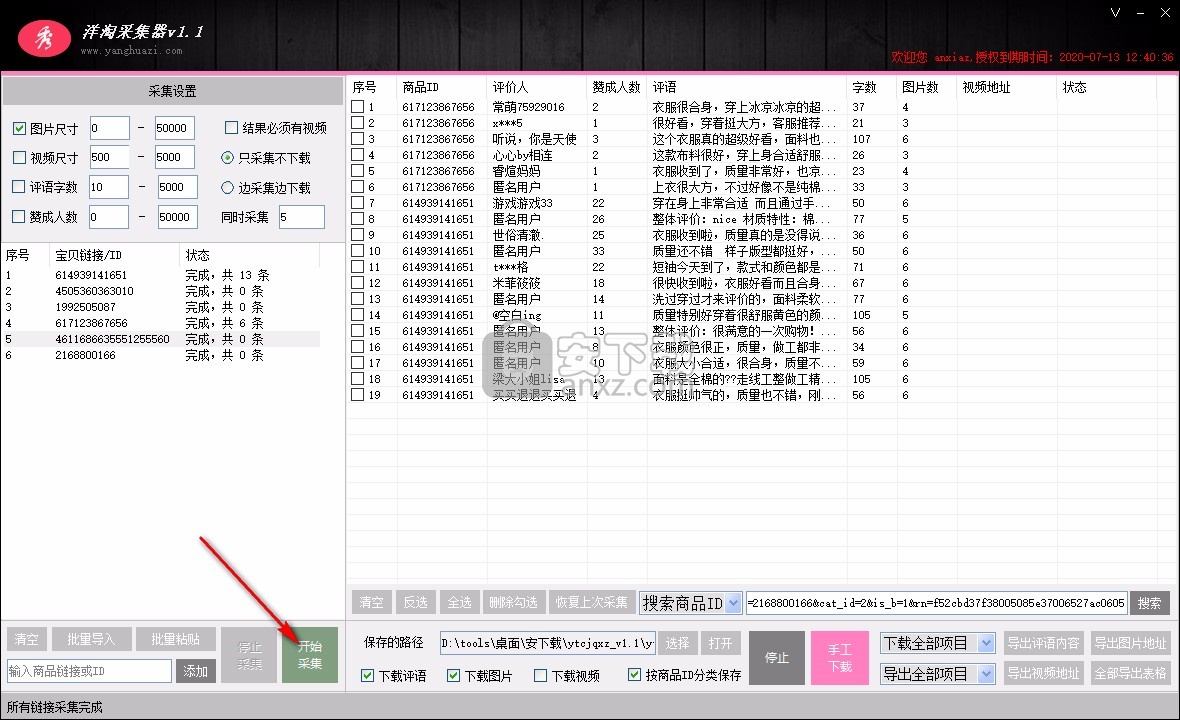This screenshot has height=720, width=1180.
Task: Open the 搜索商品ID dropdown
Action: pos(734,603)
